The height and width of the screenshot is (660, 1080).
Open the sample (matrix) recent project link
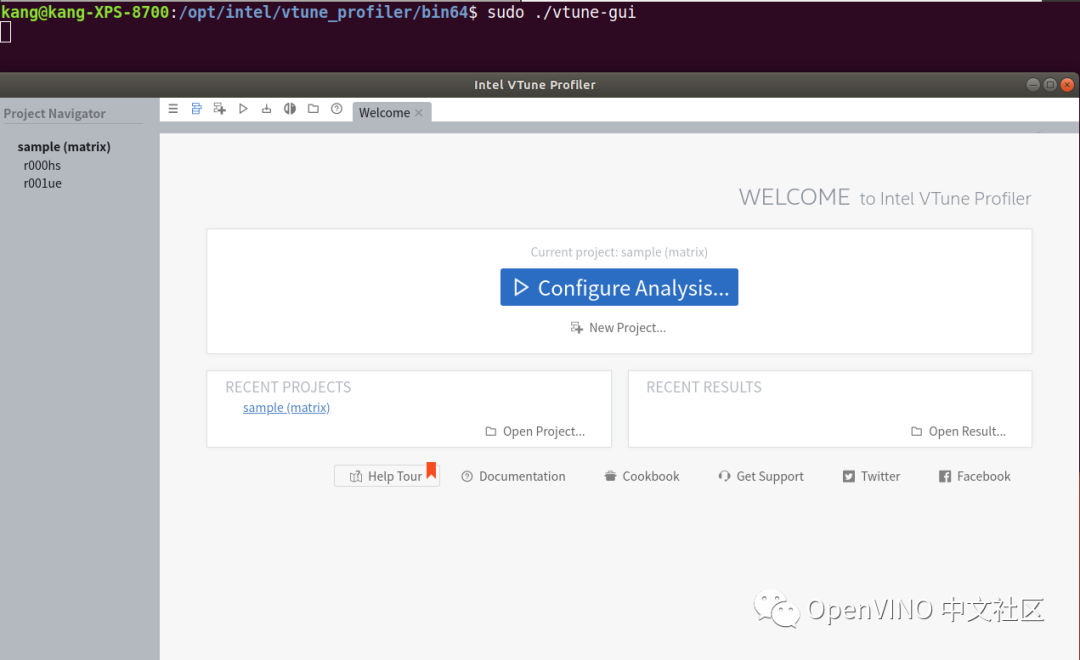click(x=287, y=408)
